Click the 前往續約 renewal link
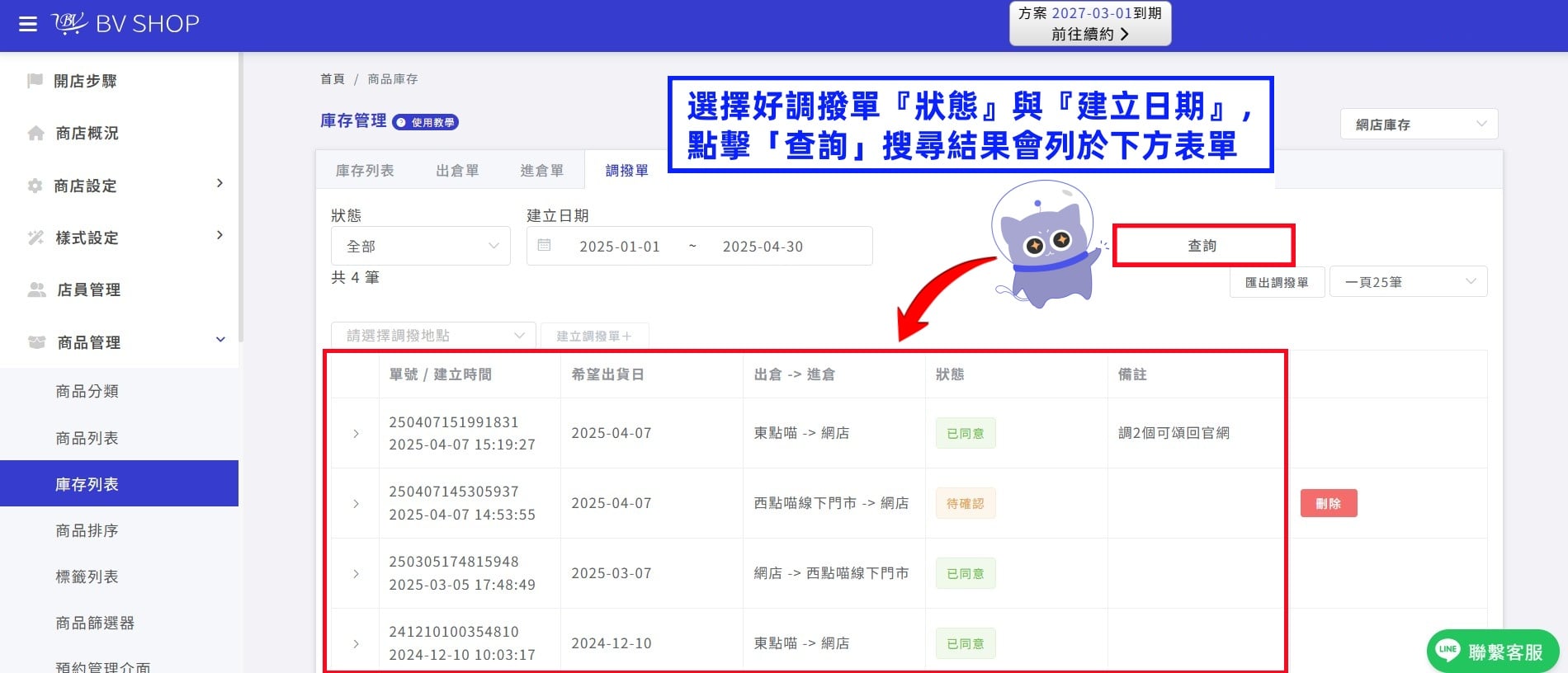This screenshot has height=673, width=1568. pyautogui.click(x=1089, y=34)
